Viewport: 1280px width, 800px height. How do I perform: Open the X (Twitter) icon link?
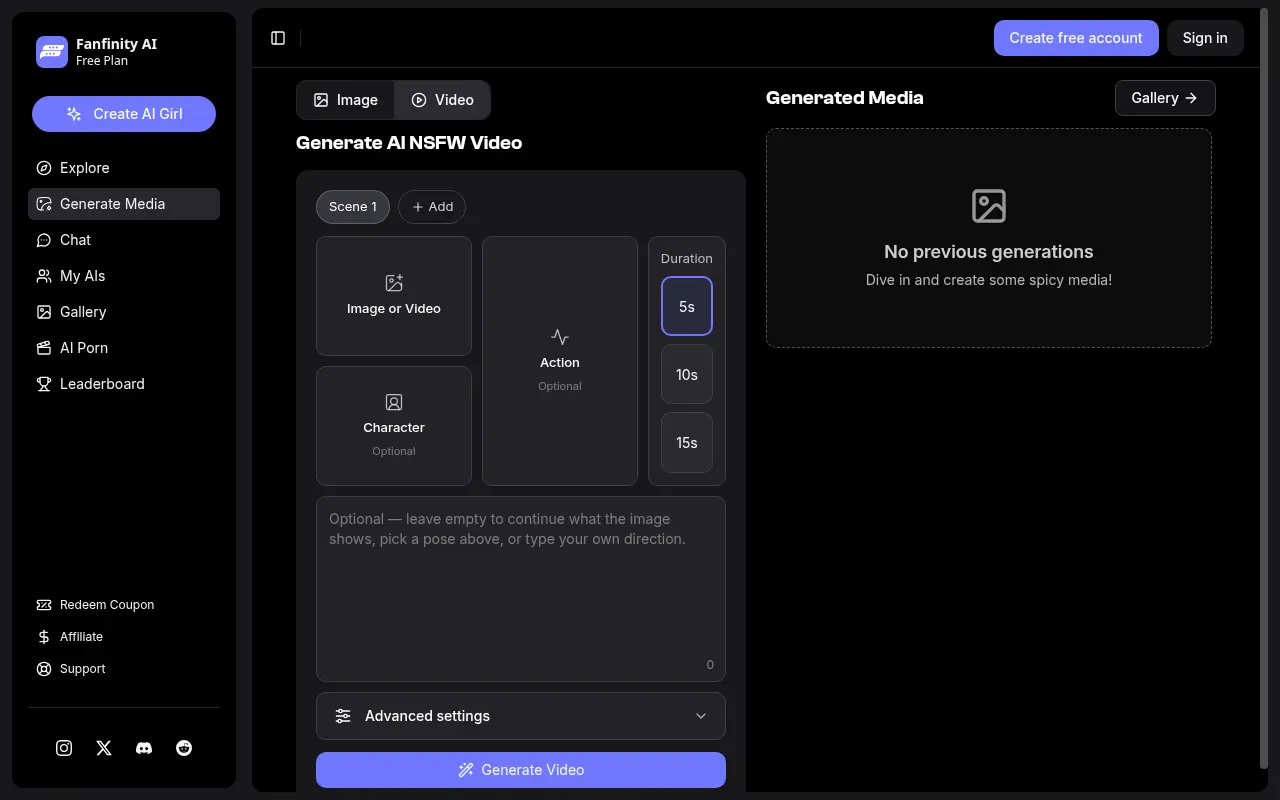104,748
